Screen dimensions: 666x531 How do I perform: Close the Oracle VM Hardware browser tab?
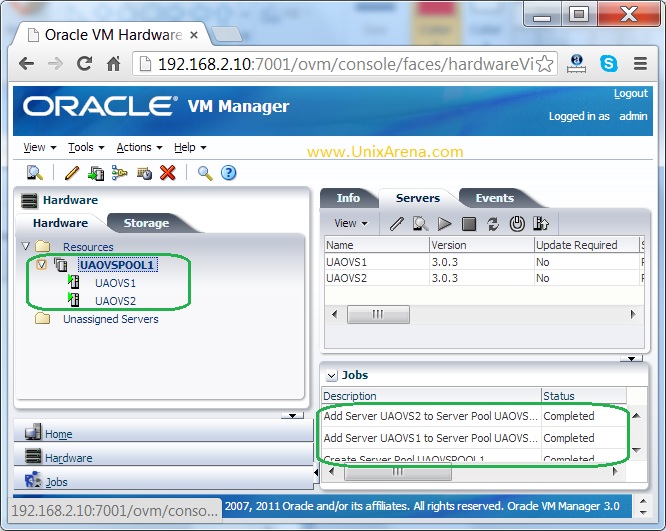coord(194,35)
